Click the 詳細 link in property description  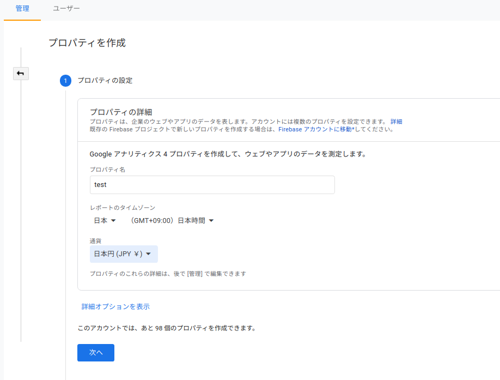pos(396,121)
